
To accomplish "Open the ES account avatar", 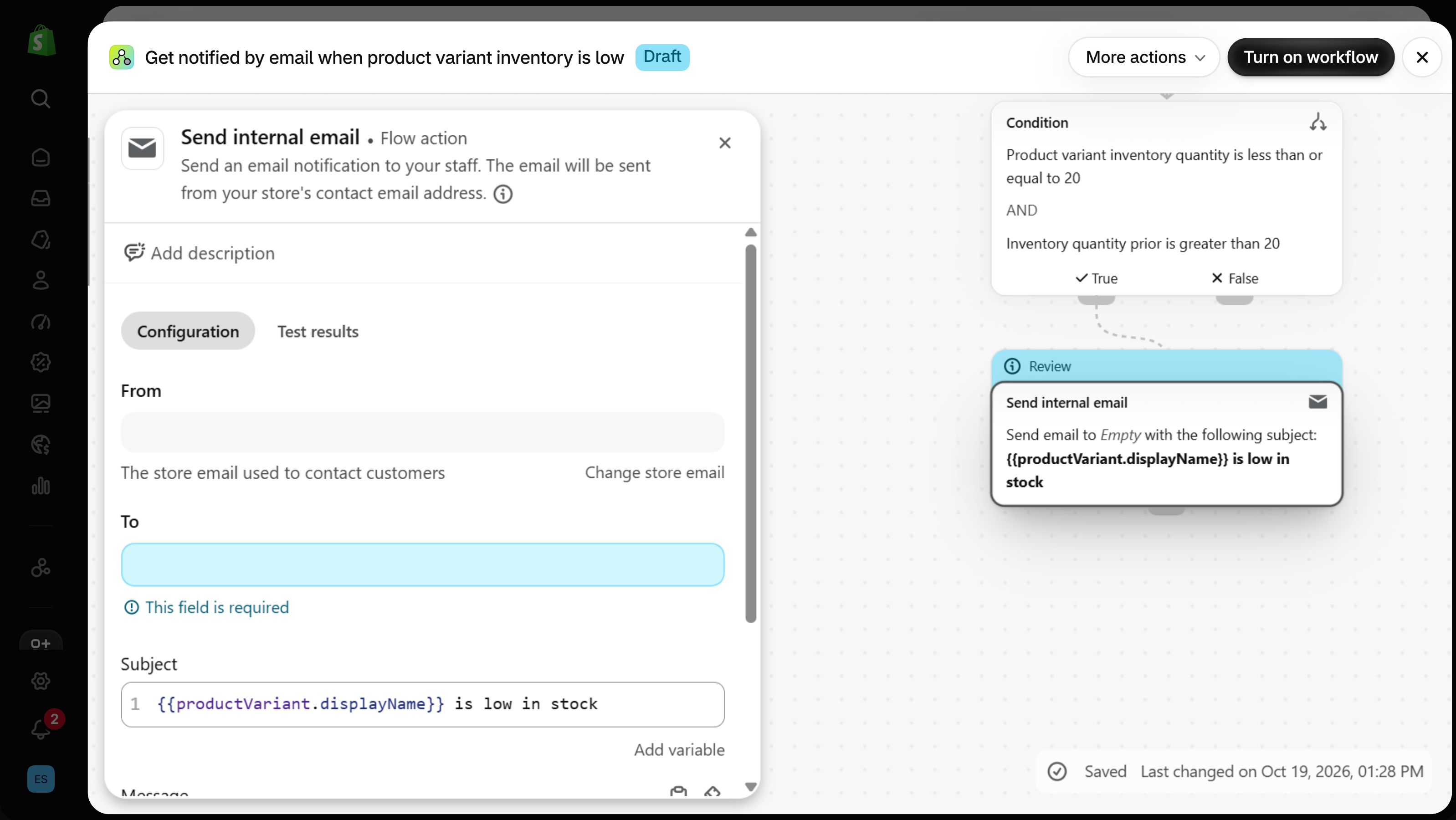I will (x=41, y=779).
